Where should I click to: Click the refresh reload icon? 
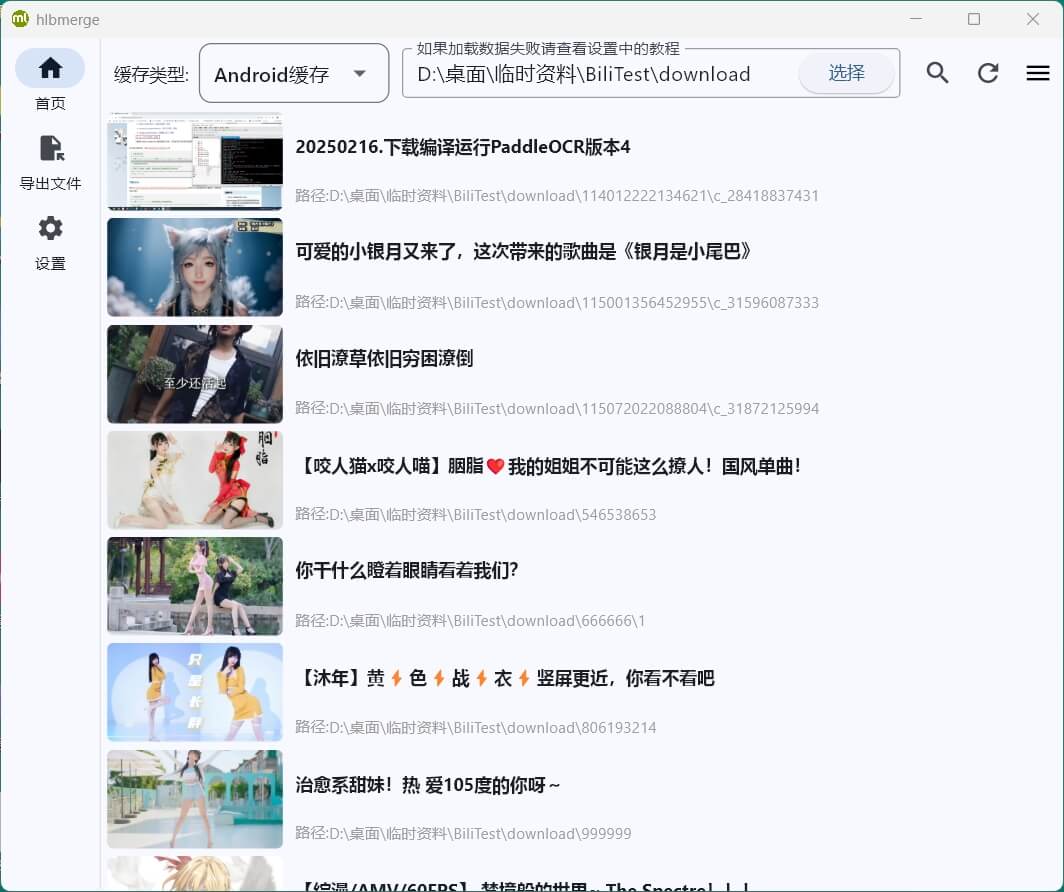pos(987,73)
